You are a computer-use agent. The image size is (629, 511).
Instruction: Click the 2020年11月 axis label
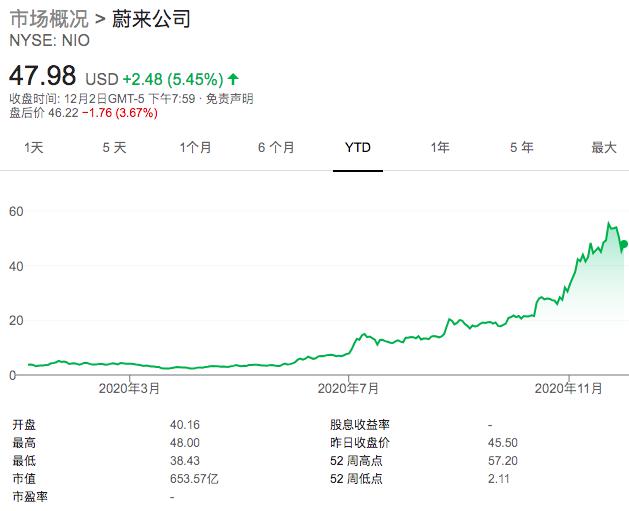pos(568,388)
